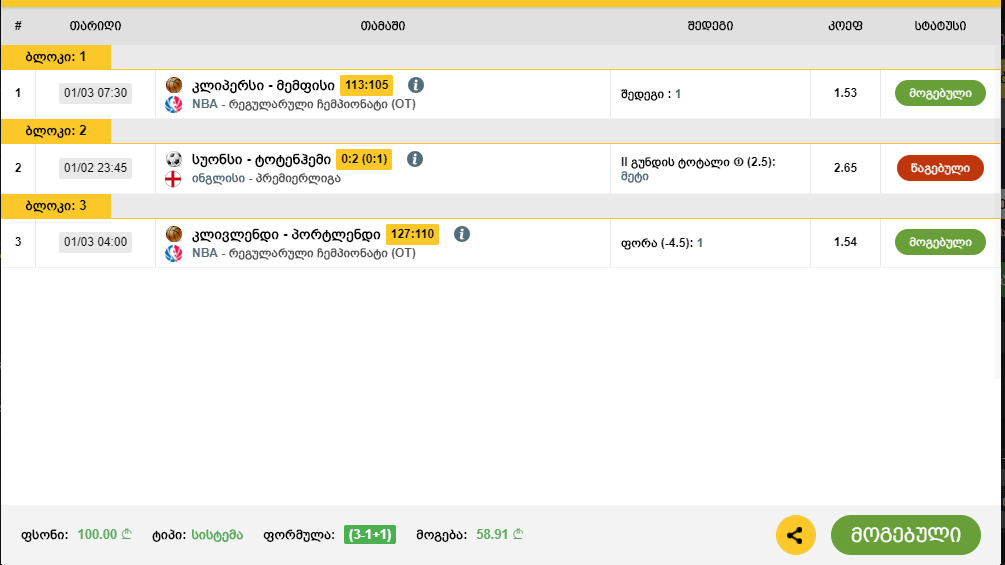Screen dimensions: 1005x565
Task: Click match name სუონსი - ტოტენჰემი
Action: (x=262, y=159)
